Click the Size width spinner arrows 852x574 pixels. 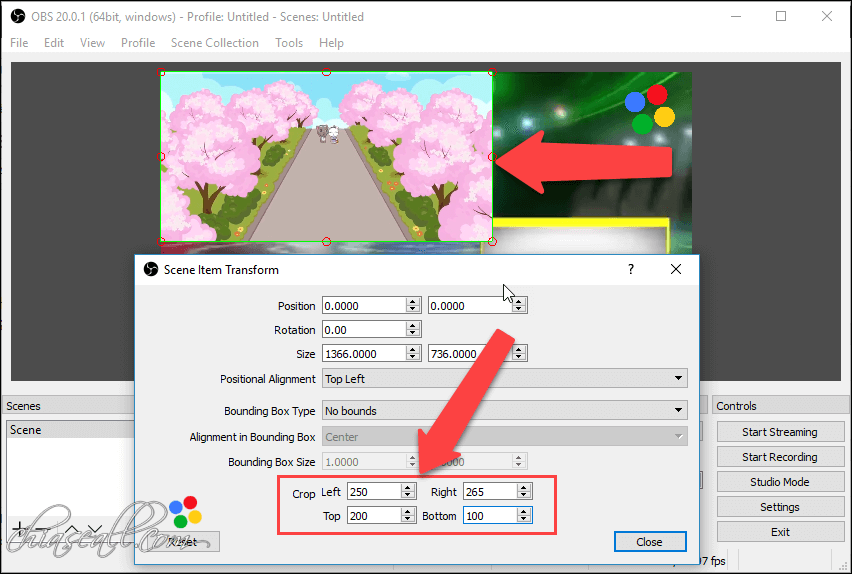[413, 354]
